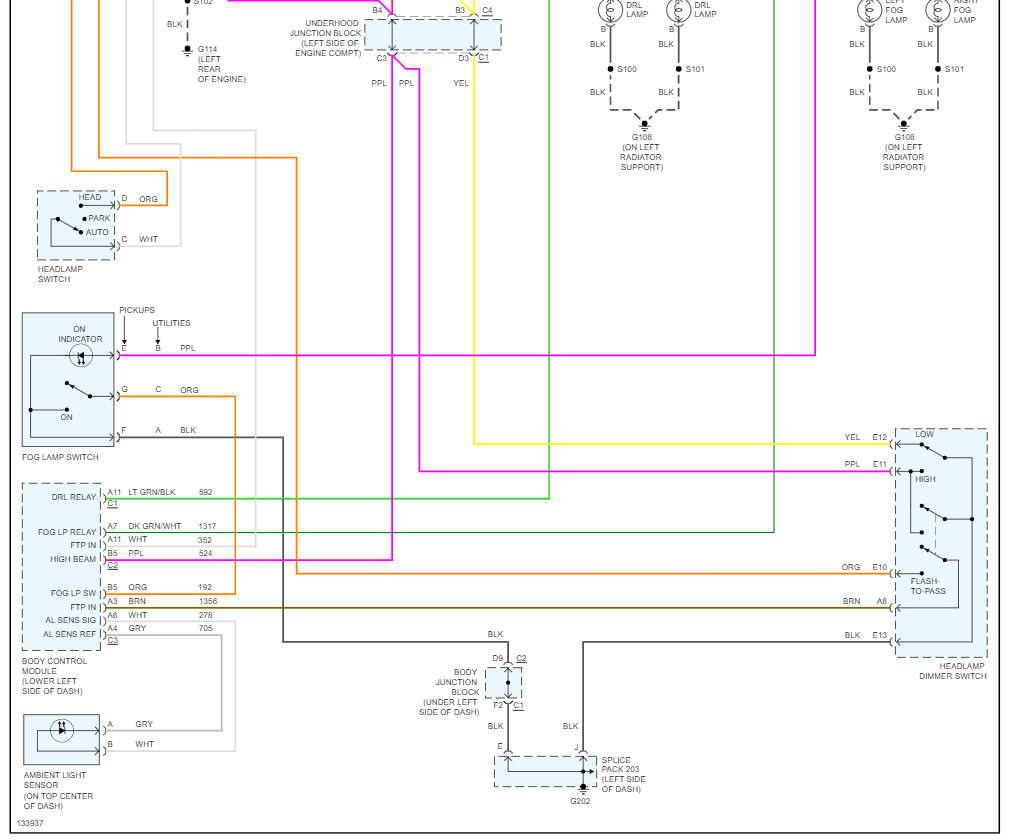Image resolution: width=1017 pixels, height=840 pixels.
Task: Click the diagram number 133937
Action: click(30, 823)
